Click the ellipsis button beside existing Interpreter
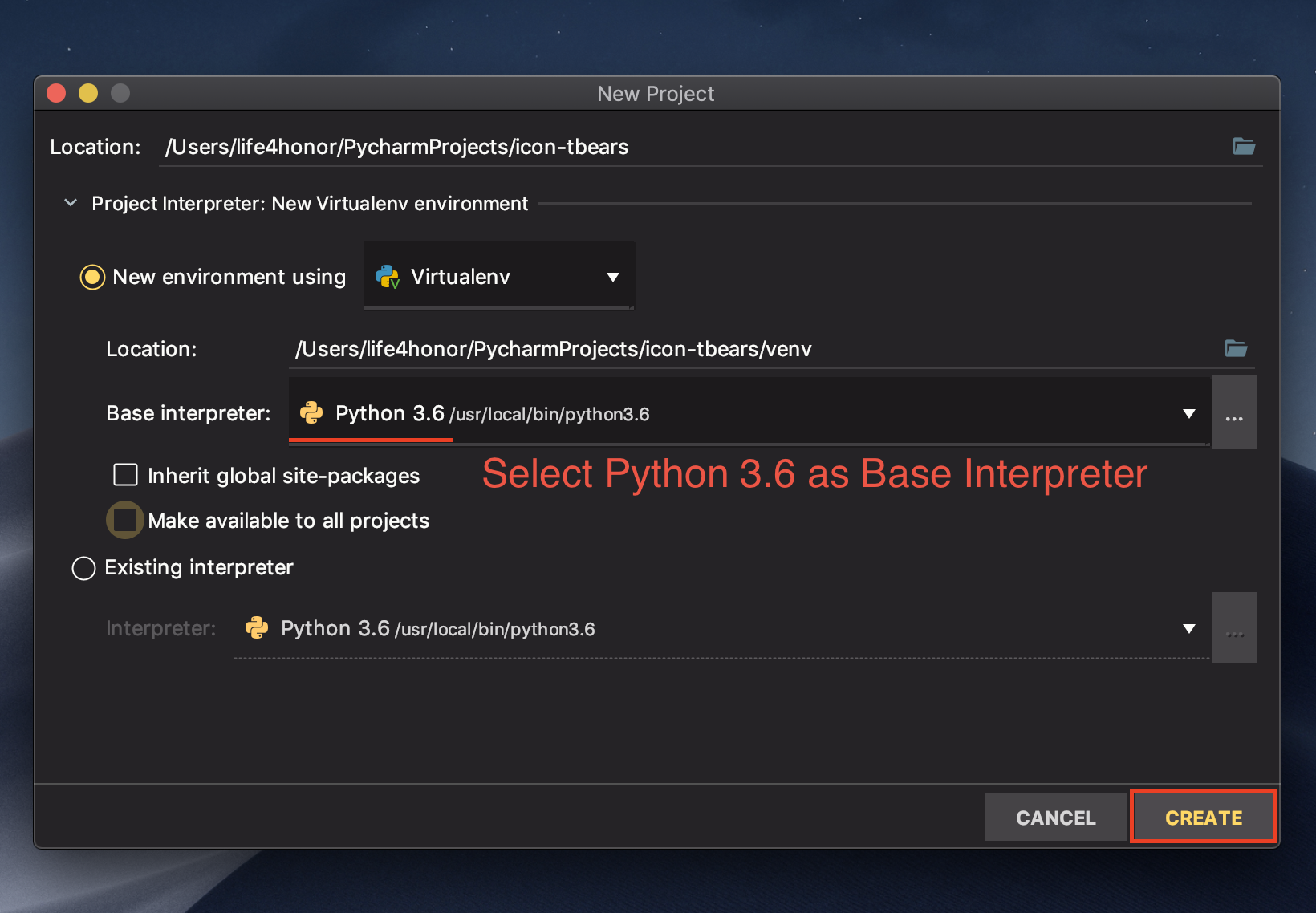Screen dimensions: 1316x913 [1234, 628]
